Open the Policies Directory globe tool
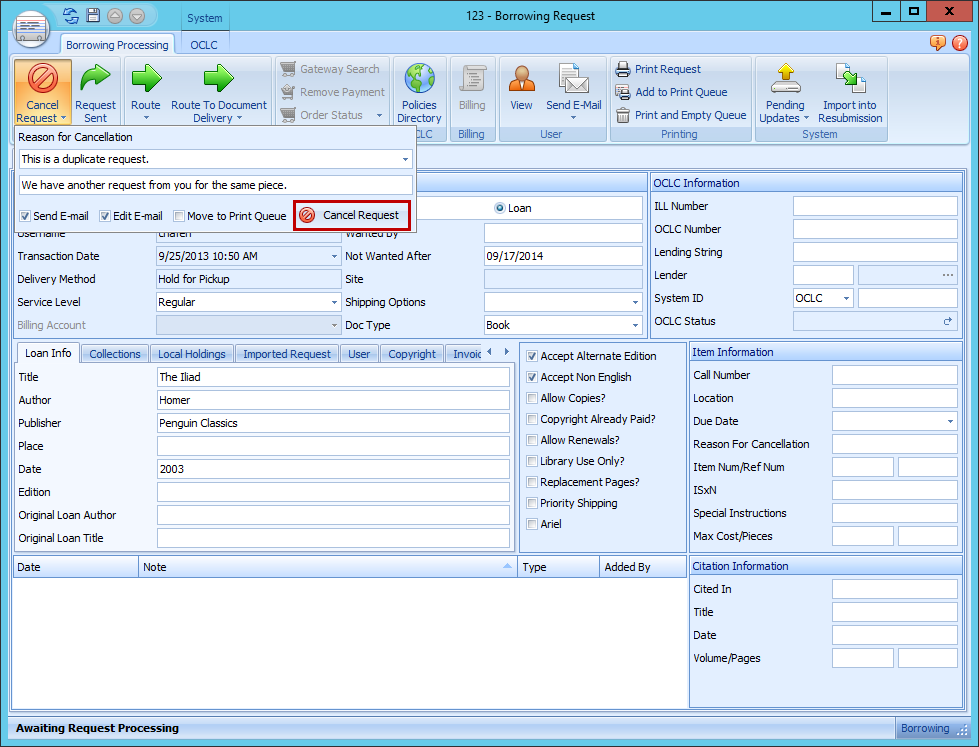Viewport: 979px width, 747px height. click(419, 92)
